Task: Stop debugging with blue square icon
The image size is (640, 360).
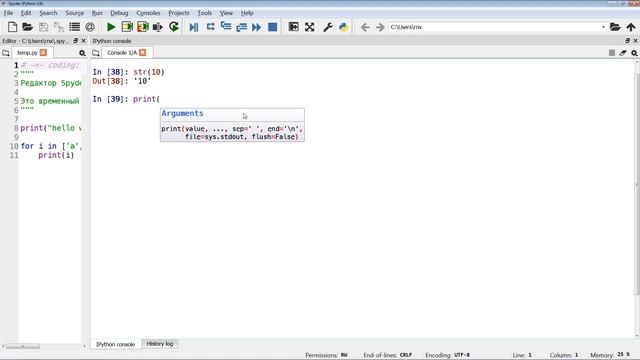Action: click(x=272, y=27)
